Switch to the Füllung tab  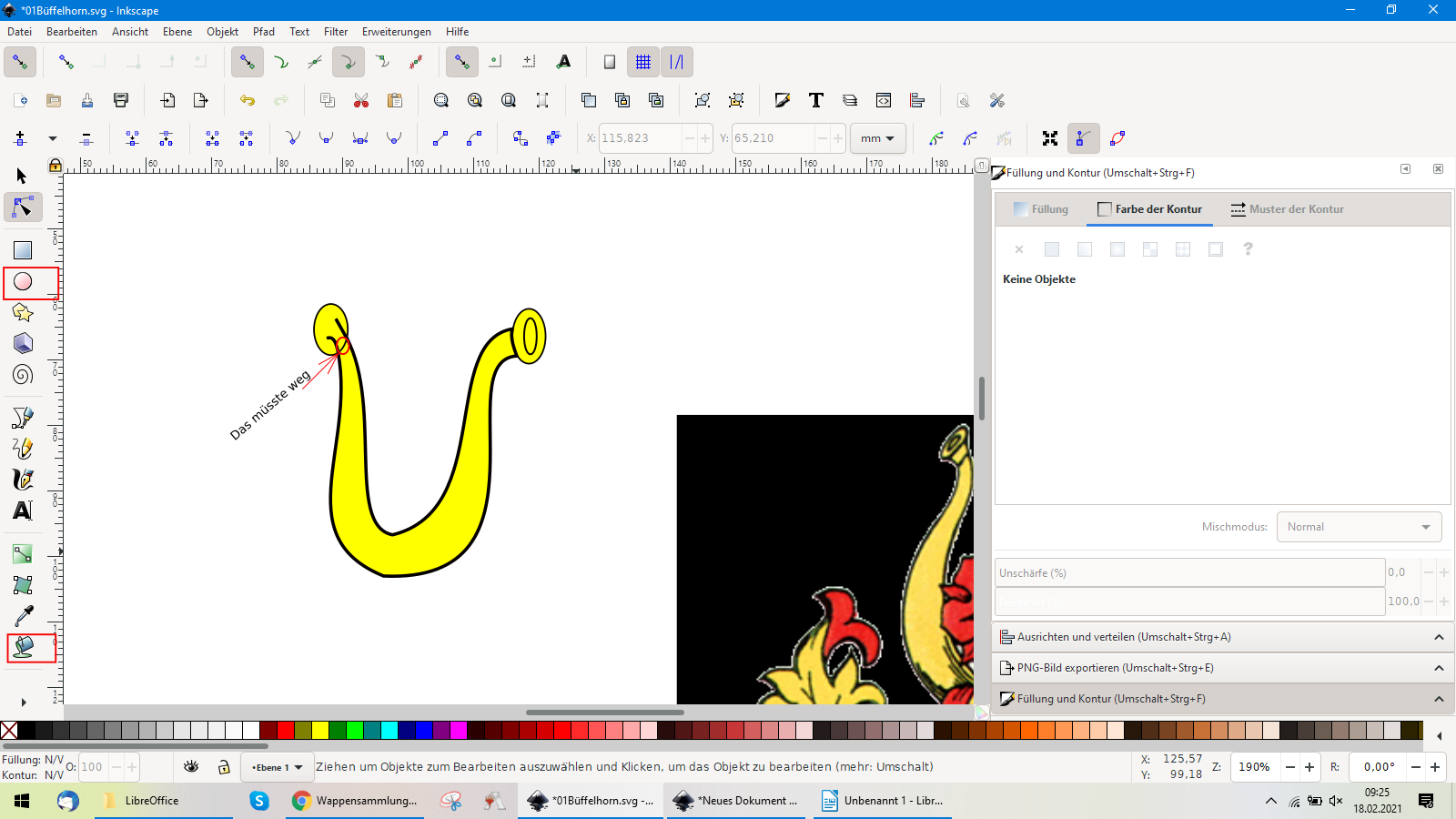pos(1041,209)
